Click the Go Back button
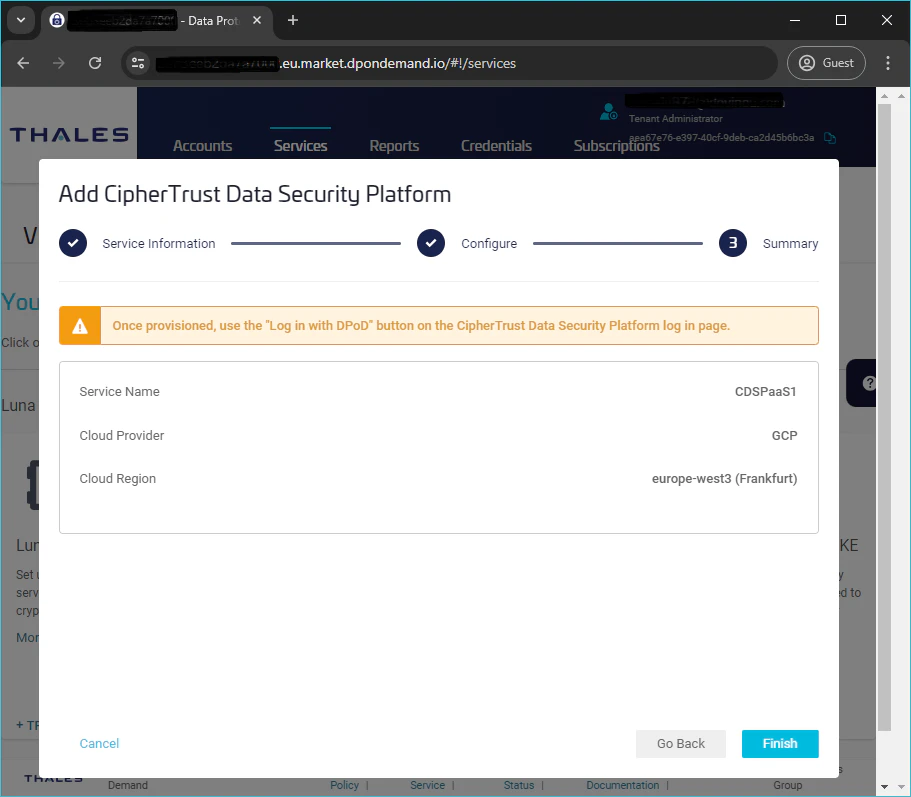Screen dimensions: 911x797 click(x=680, y=744)
